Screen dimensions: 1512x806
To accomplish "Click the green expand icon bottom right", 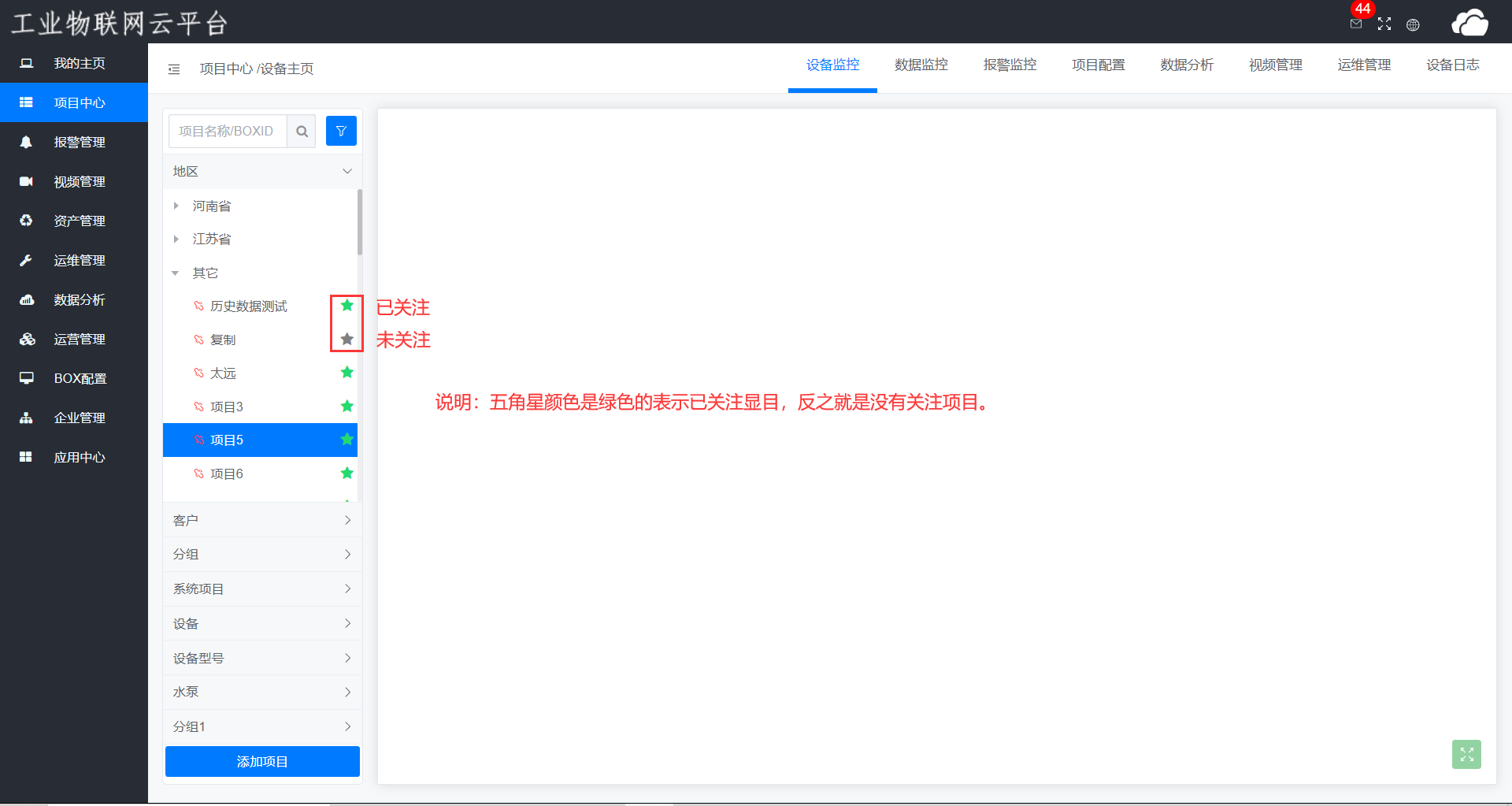I will click(1466, 754).
